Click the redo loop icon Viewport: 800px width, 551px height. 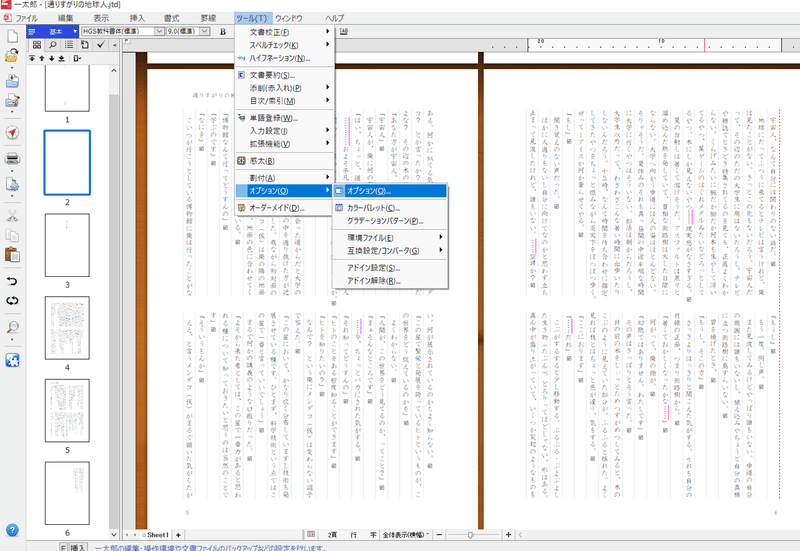click(x=12, y=300)
